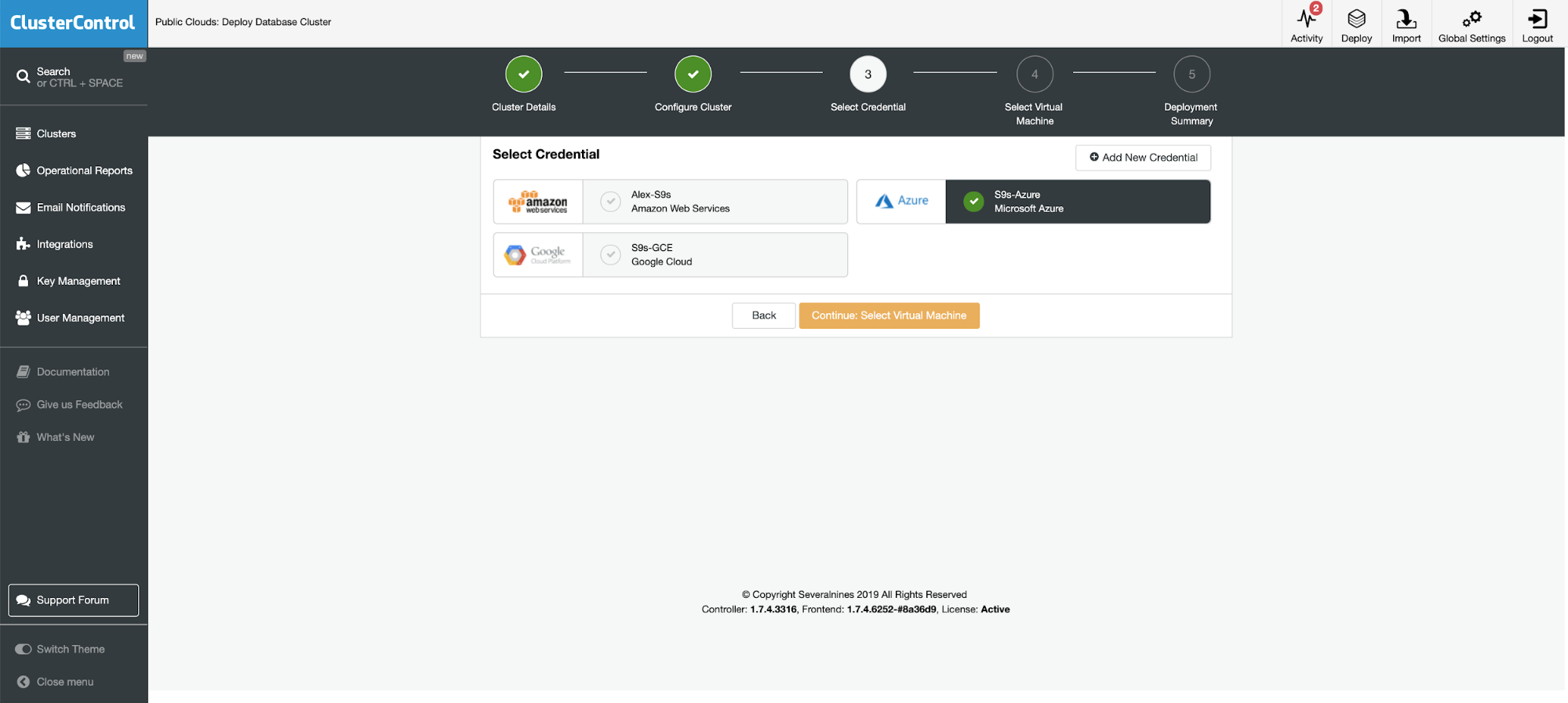
Task: Click the green checked S9s-Azure circle
Action: [973, 202]
